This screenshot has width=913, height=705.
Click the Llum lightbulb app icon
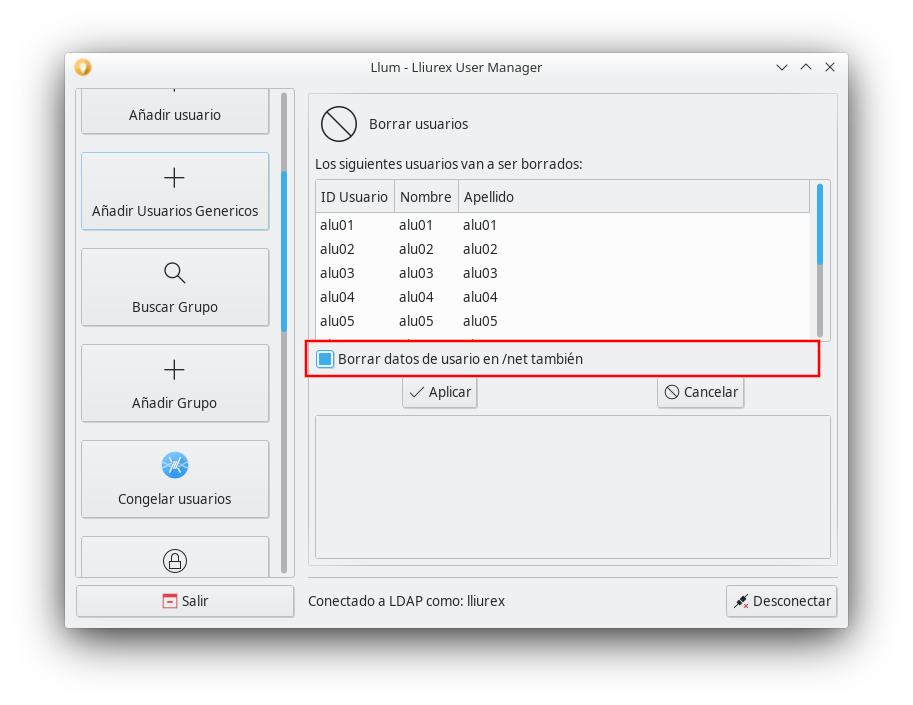coord(83,67)
